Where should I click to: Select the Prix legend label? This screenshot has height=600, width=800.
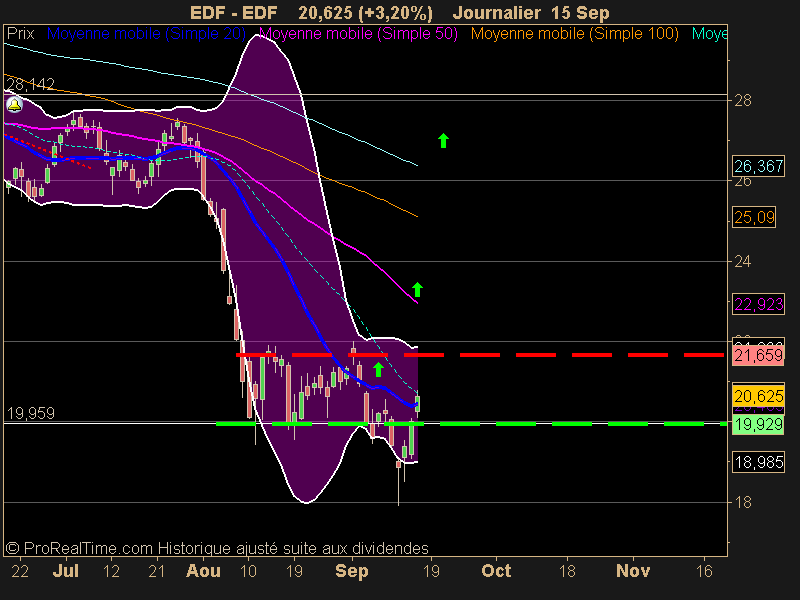[x=20, y=34]
